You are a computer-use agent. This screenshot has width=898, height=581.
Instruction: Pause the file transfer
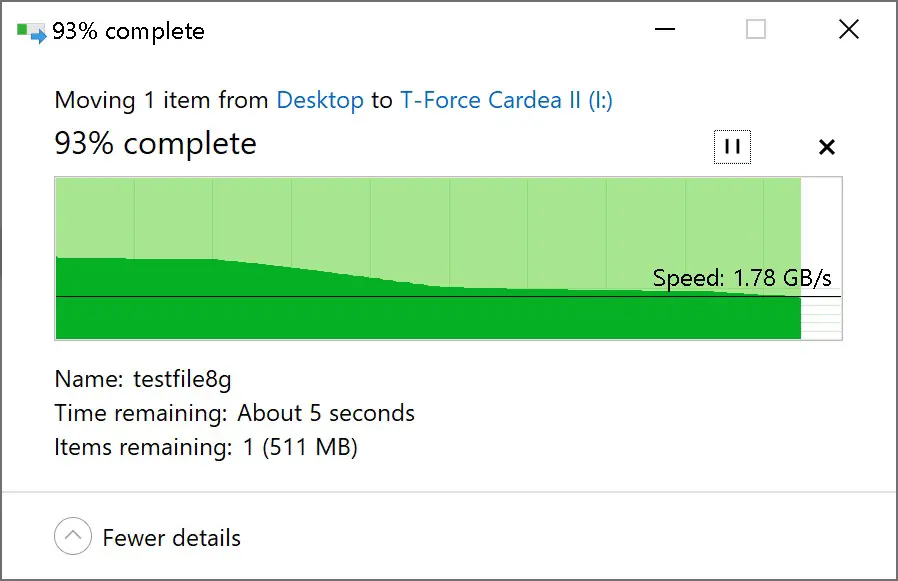732,147
